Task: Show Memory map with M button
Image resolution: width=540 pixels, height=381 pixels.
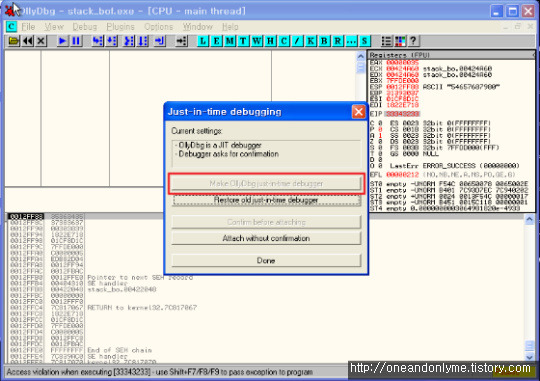Action: tap(230, 41)
